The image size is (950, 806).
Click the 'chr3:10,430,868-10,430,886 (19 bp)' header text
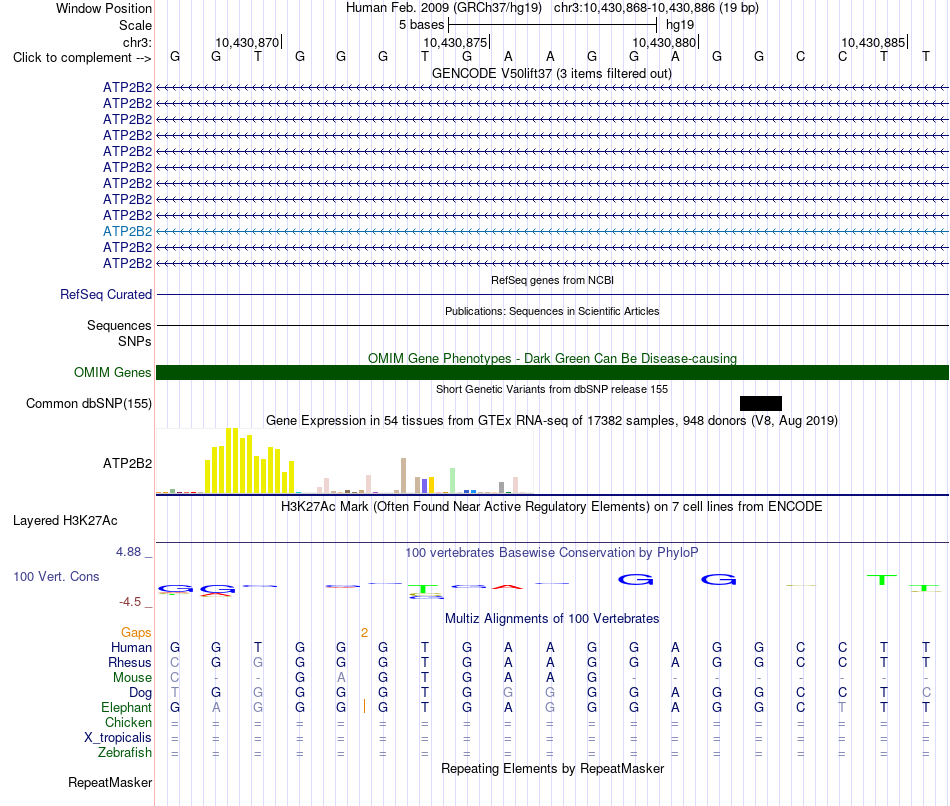pos(656,8)
